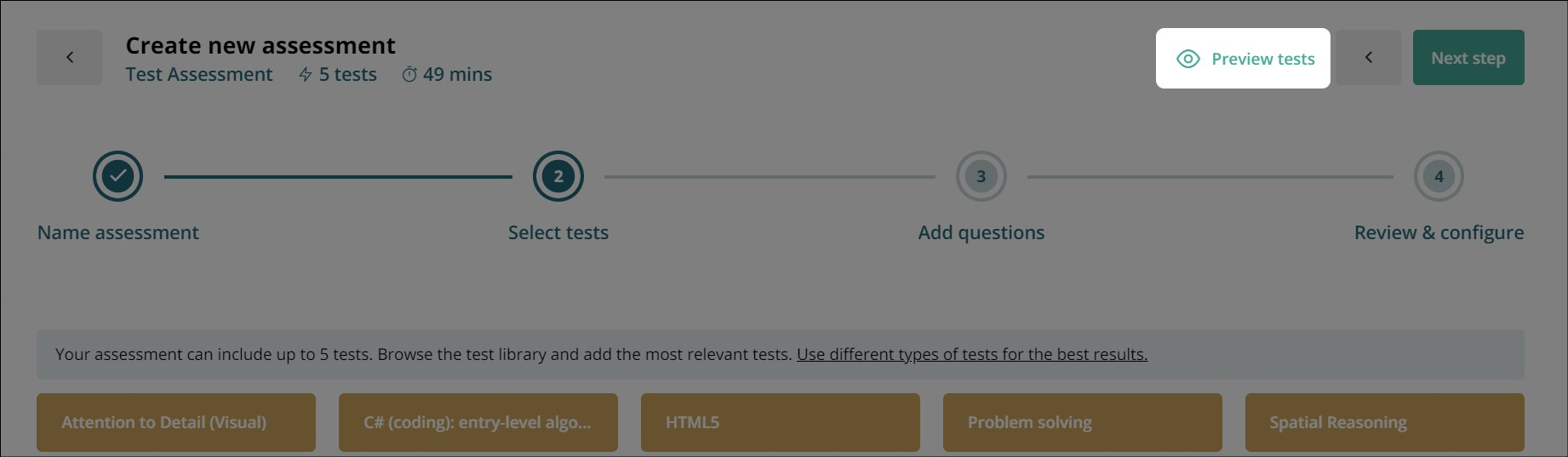The height and width of the screenshot is (457, 1568).
Task: Click the previous step chevron beside Next step
Action: click(x=1368, y=58)
